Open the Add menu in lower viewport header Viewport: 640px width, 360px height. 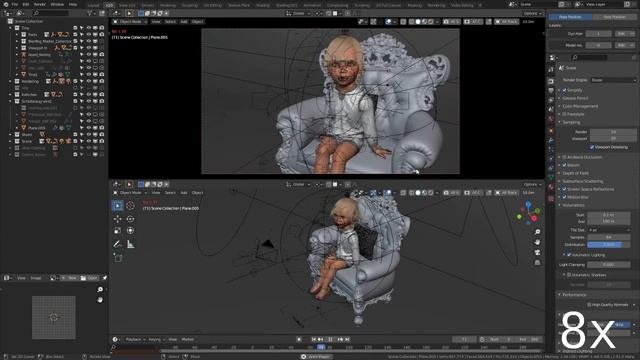coord(184,193)
